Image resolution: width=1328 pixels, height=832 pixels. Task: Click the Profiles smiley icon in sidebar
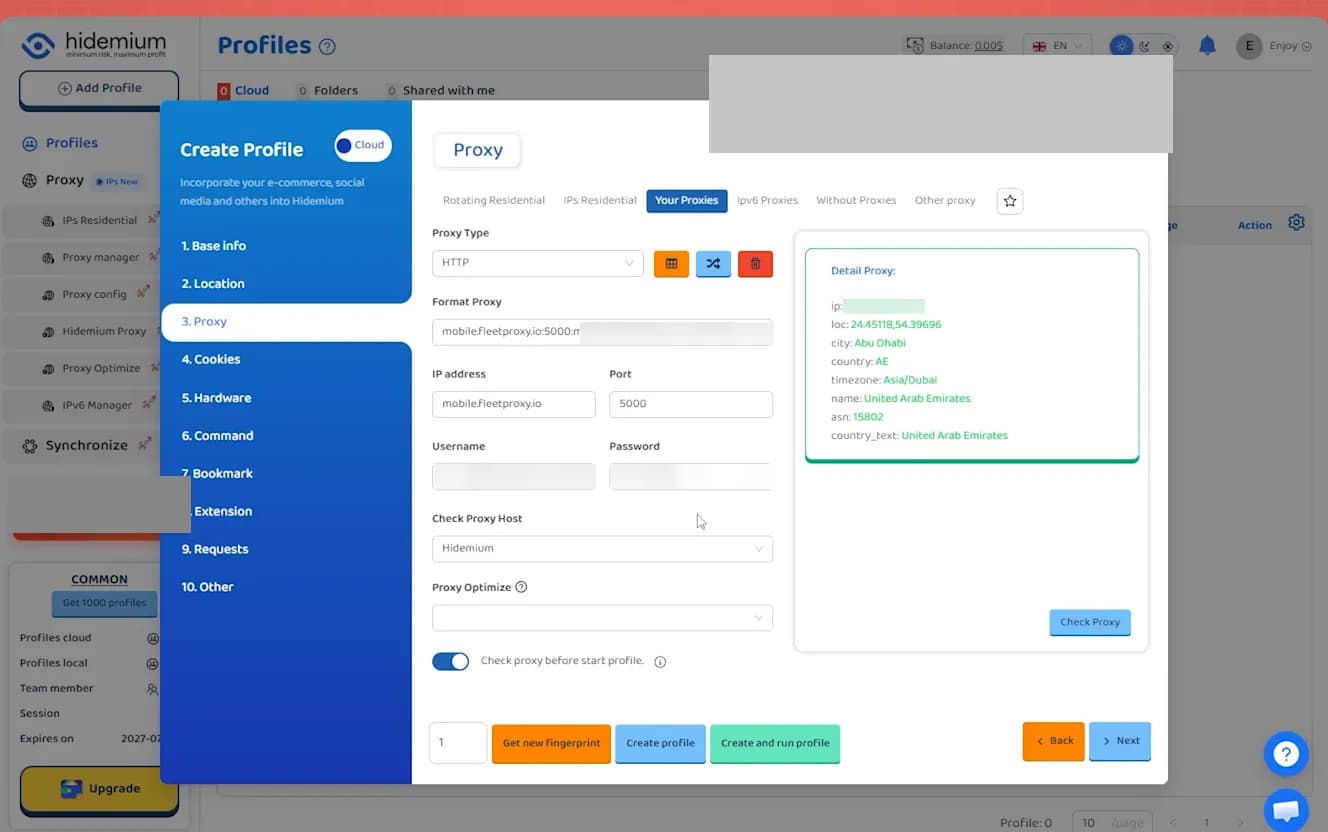point(30,143)
